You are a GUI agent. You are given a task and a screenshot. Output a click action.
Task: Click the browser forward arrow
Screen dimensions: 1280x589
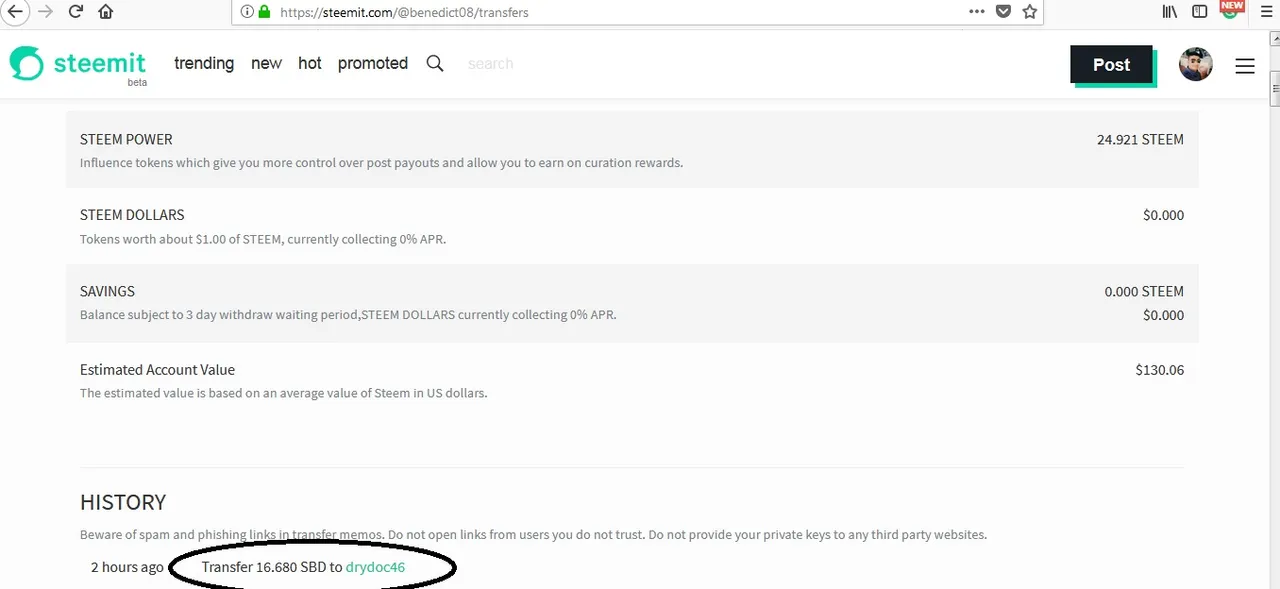pyautogui.click(x=45, y=12)
